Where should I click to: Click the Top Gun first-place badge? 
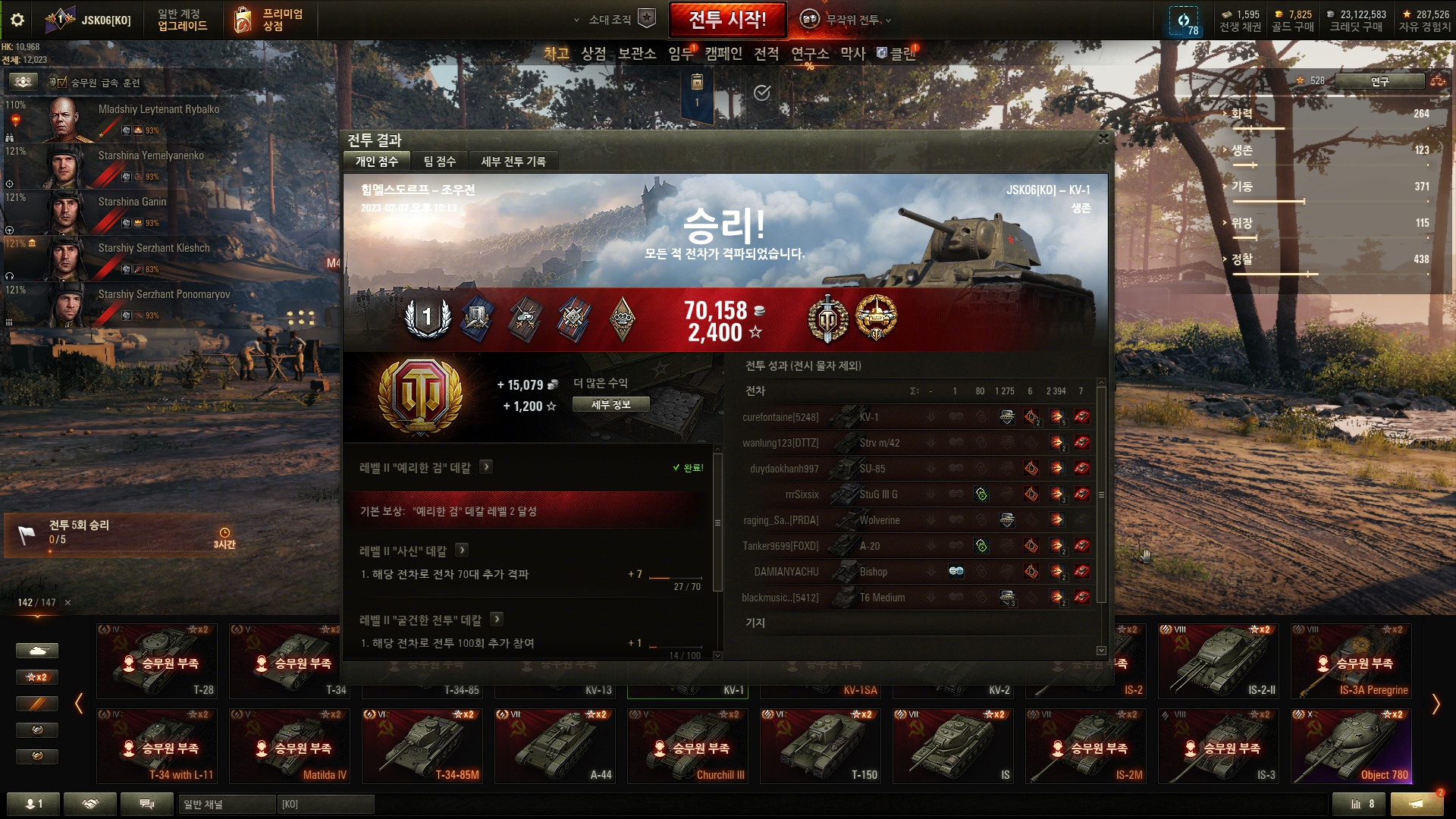pyautogui.click(x=428, y=317)
